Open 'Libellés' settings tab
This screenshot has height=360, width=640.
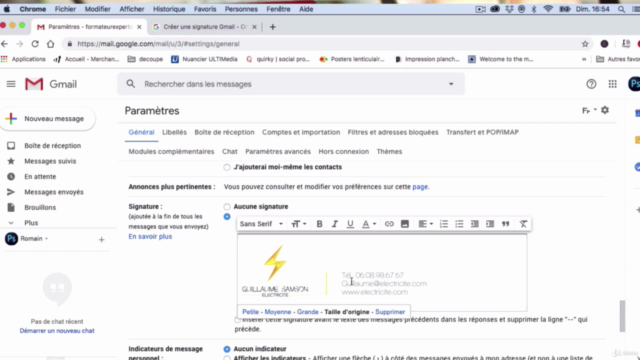pos(174,132)
